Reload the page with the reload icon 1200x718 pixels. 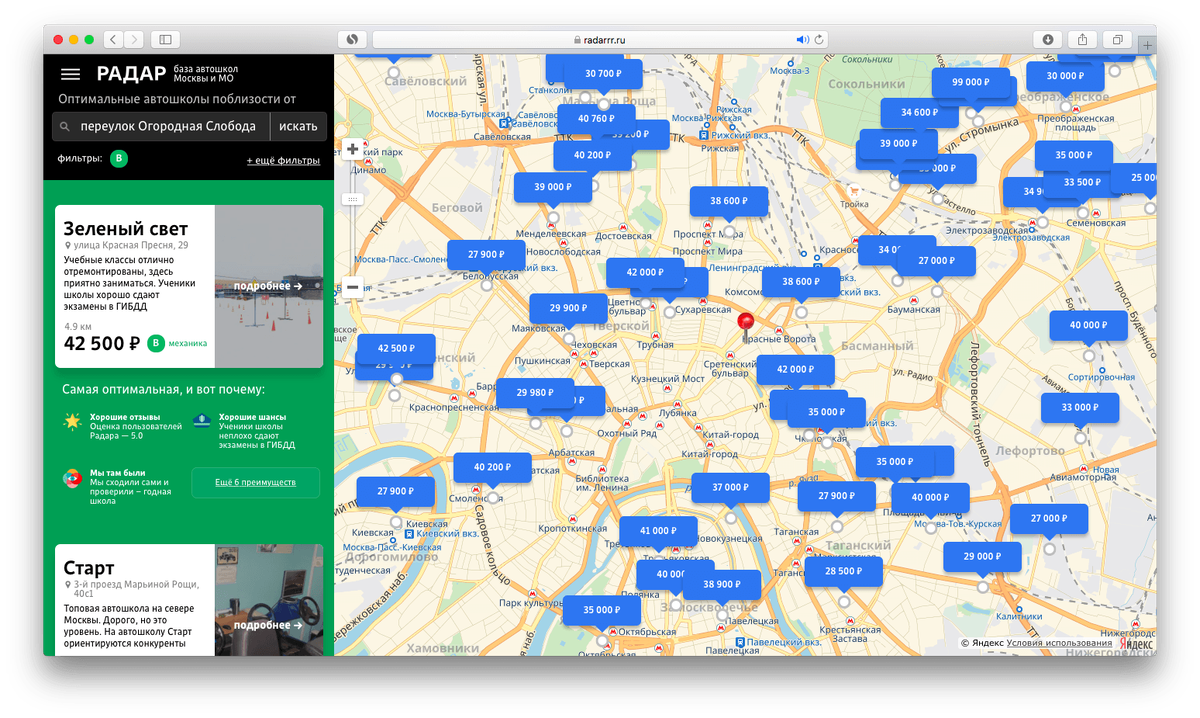(819, 39)
